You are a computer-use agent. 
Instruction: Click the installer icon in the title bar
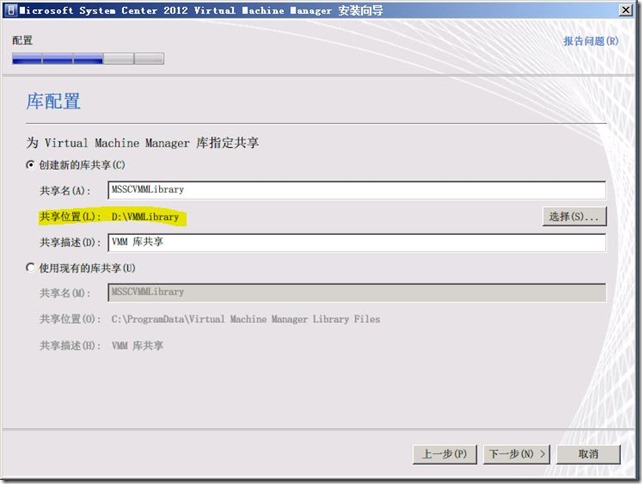pos(11,10)
